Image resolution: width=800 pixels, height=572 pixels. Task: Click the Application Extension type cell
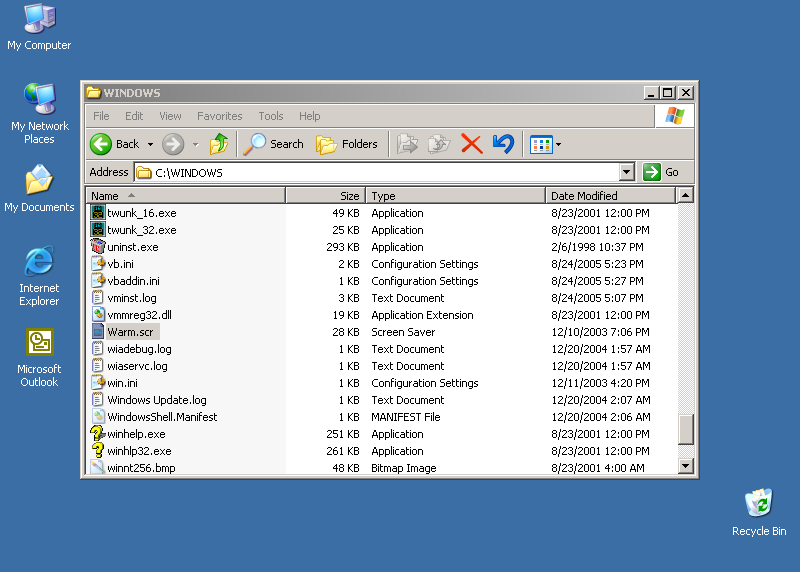click(x=422, y=315)
